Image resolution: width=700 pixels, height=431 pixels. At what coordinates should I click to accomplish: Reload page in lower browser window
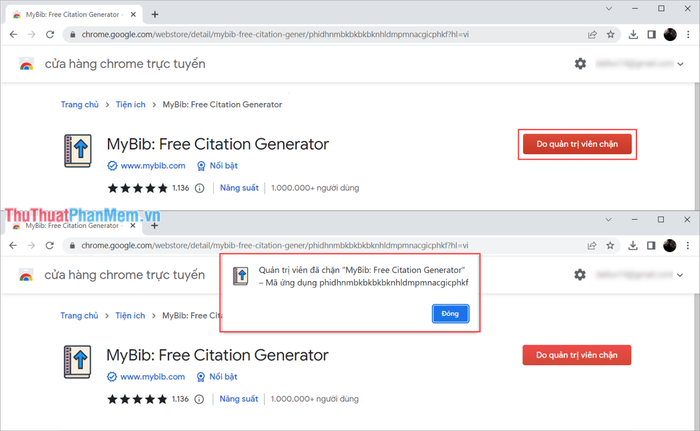coord(50,245)
